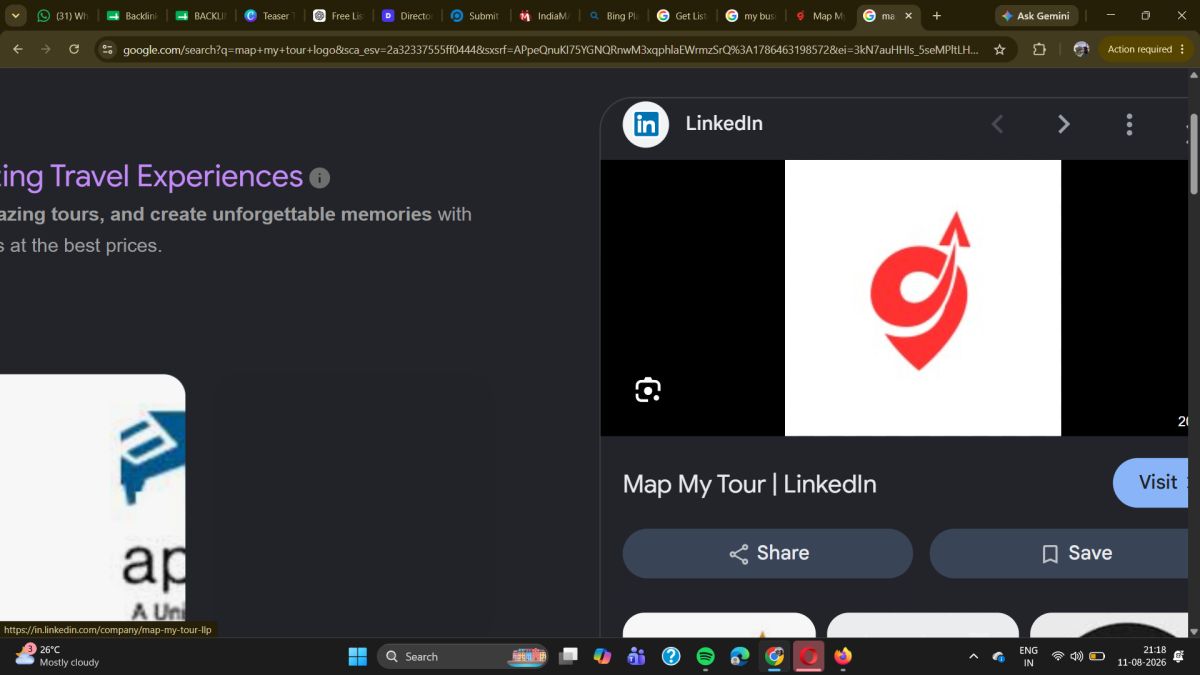Switch to the Directo tab
This screenshot has height=675, width=1200.
406,16
